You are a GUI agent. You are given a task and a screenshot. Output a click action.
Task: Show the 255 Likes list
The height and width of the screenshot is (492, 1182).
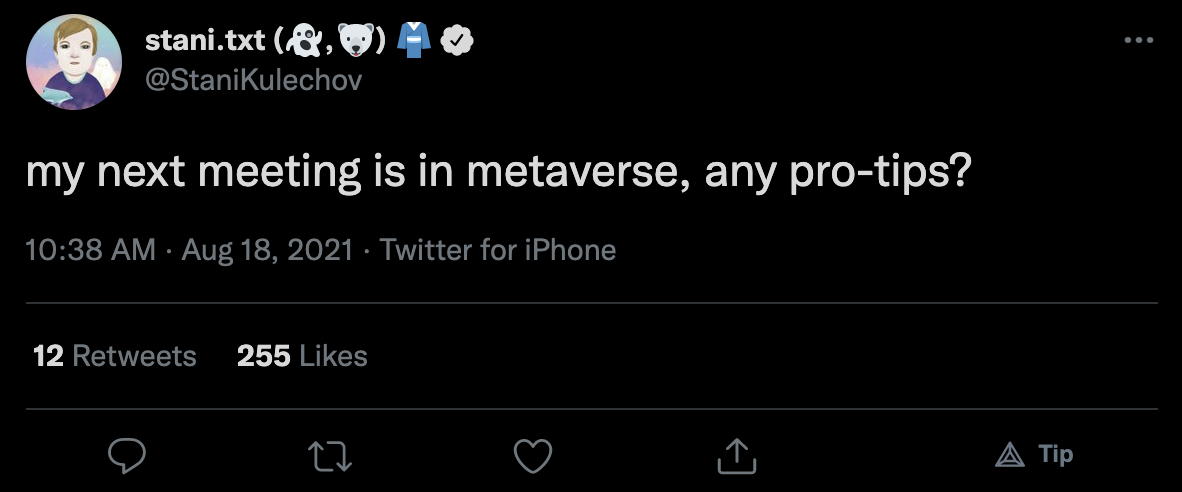(x=302, y=355)
